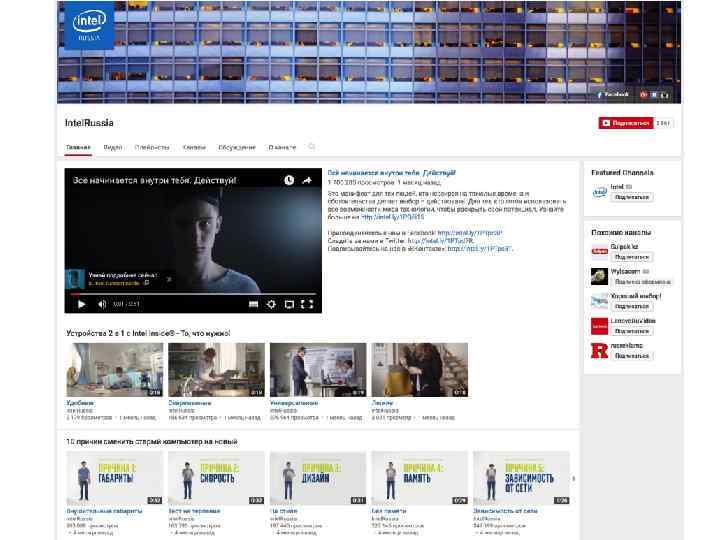Image resolution: width=720 pixels, height=540 pixels.
Task: Click the Легче video title link
Action: pos(382,403)
